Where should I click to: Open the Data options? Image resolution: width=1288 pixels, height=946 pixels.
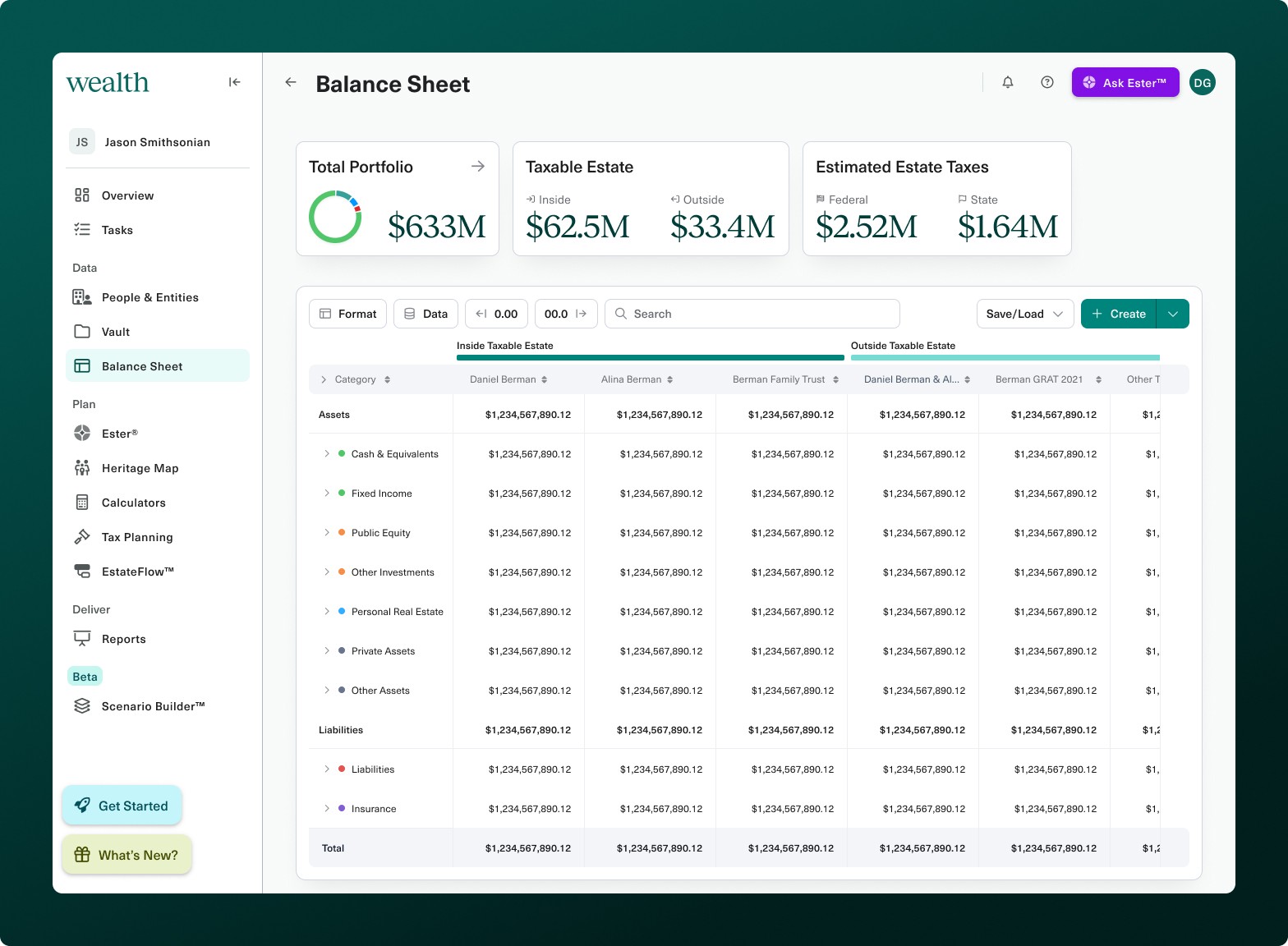(425, 314)
